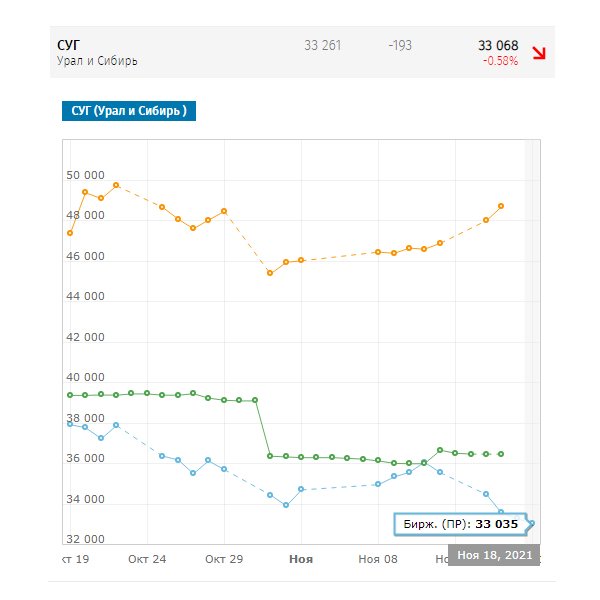Click the -193 price change value

(400, 46)
